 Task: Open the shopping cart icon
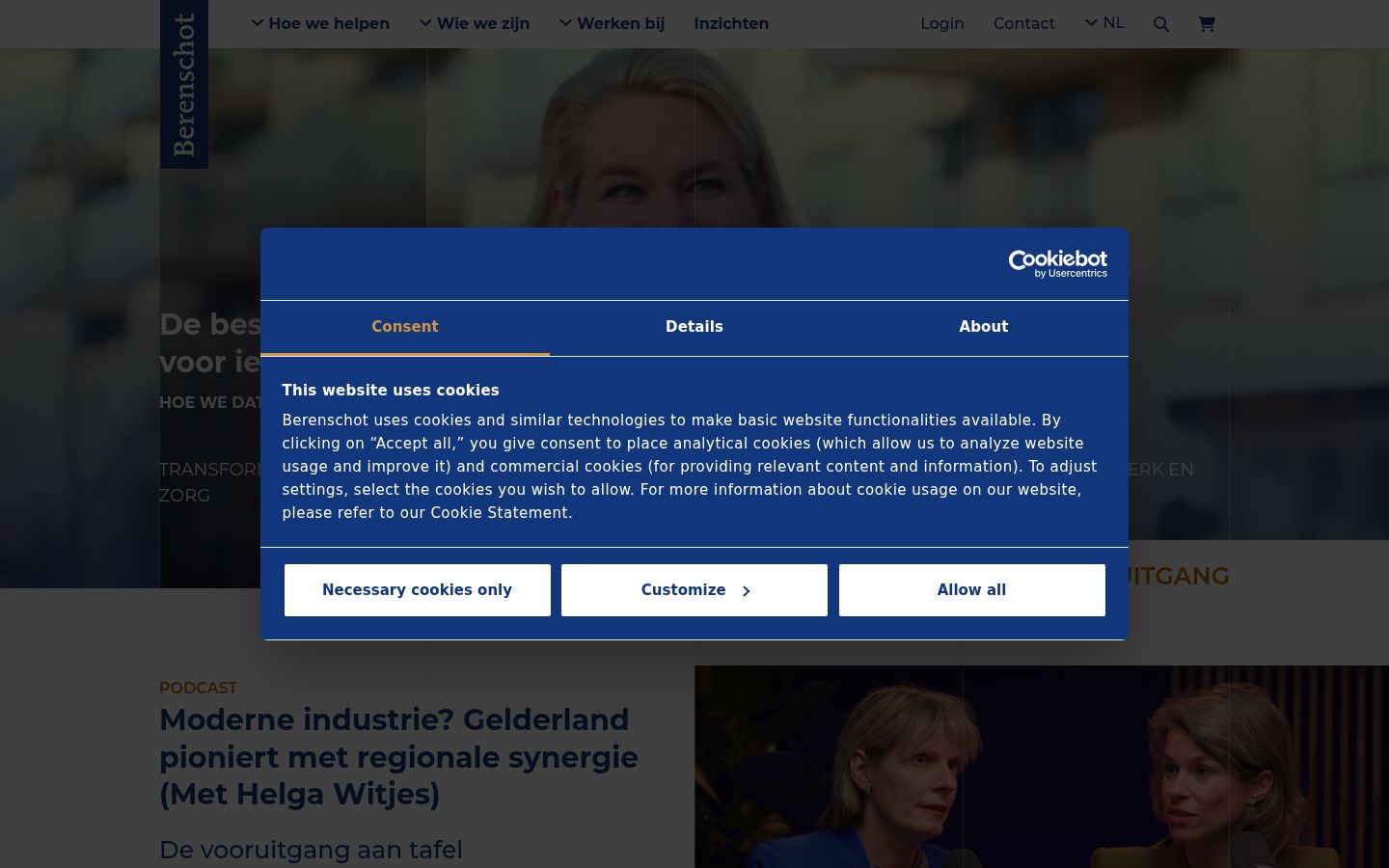click(1207, 24)
